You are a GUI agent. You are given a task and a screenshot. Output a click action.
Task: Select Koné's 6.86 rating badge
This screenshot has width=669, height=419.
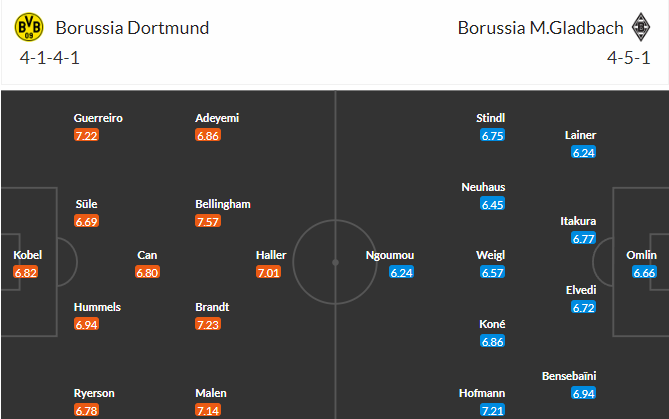click(492, 341)
